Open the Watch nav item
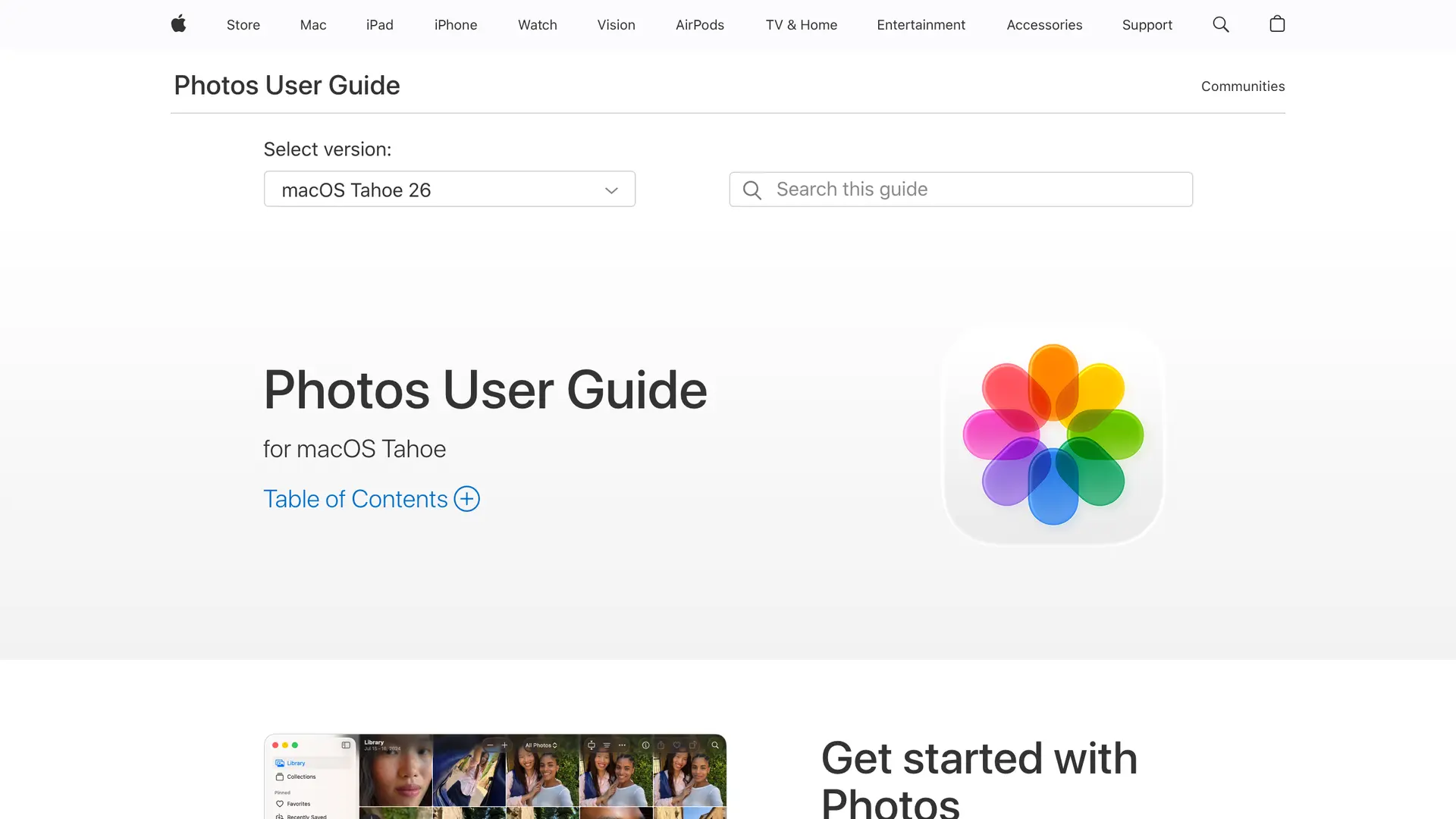The image size is (1456, 819). pyautogui.click(x=538, y=25)
